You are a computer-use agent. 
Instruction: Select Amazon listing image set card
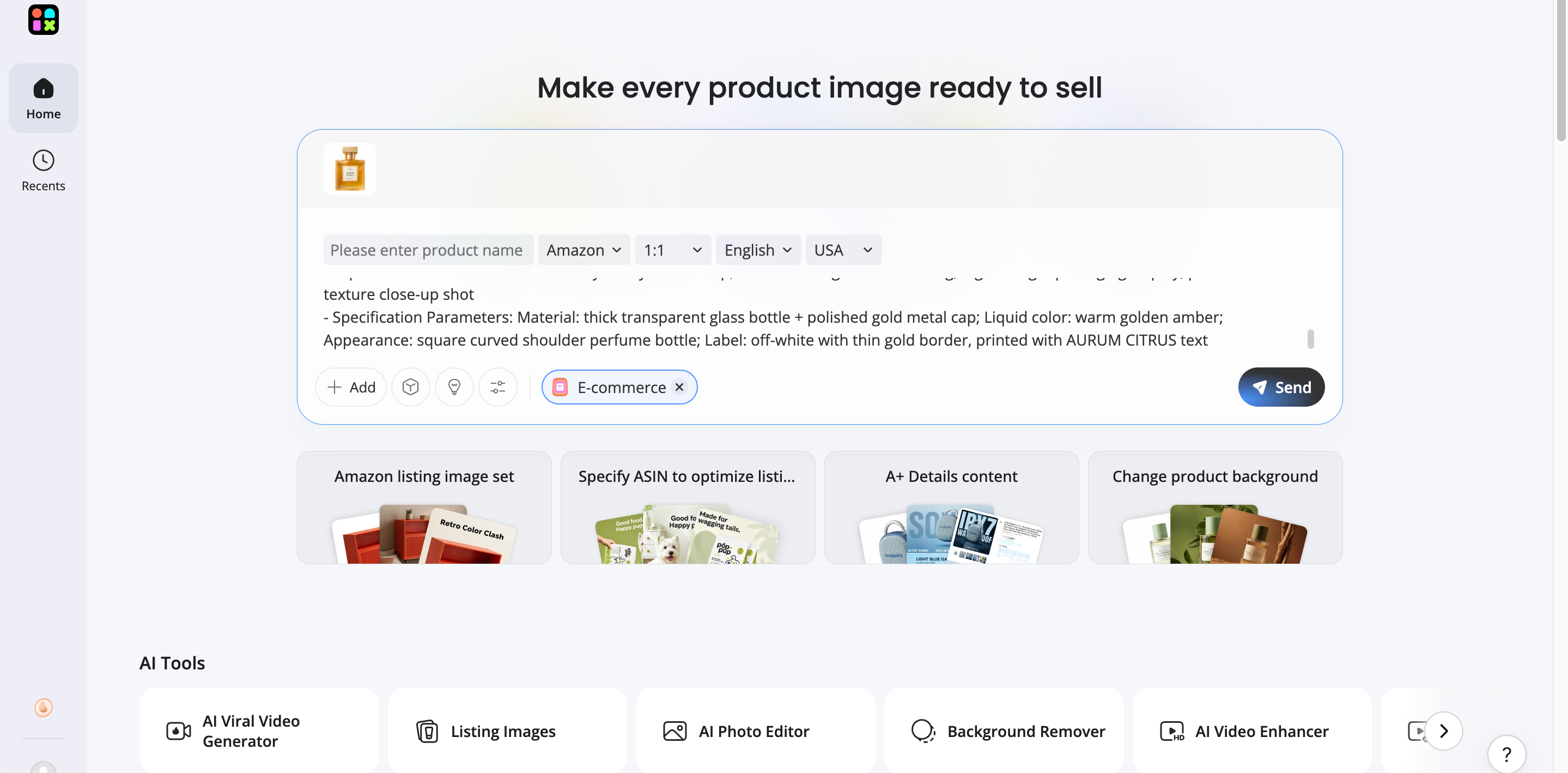pos(424,507)
